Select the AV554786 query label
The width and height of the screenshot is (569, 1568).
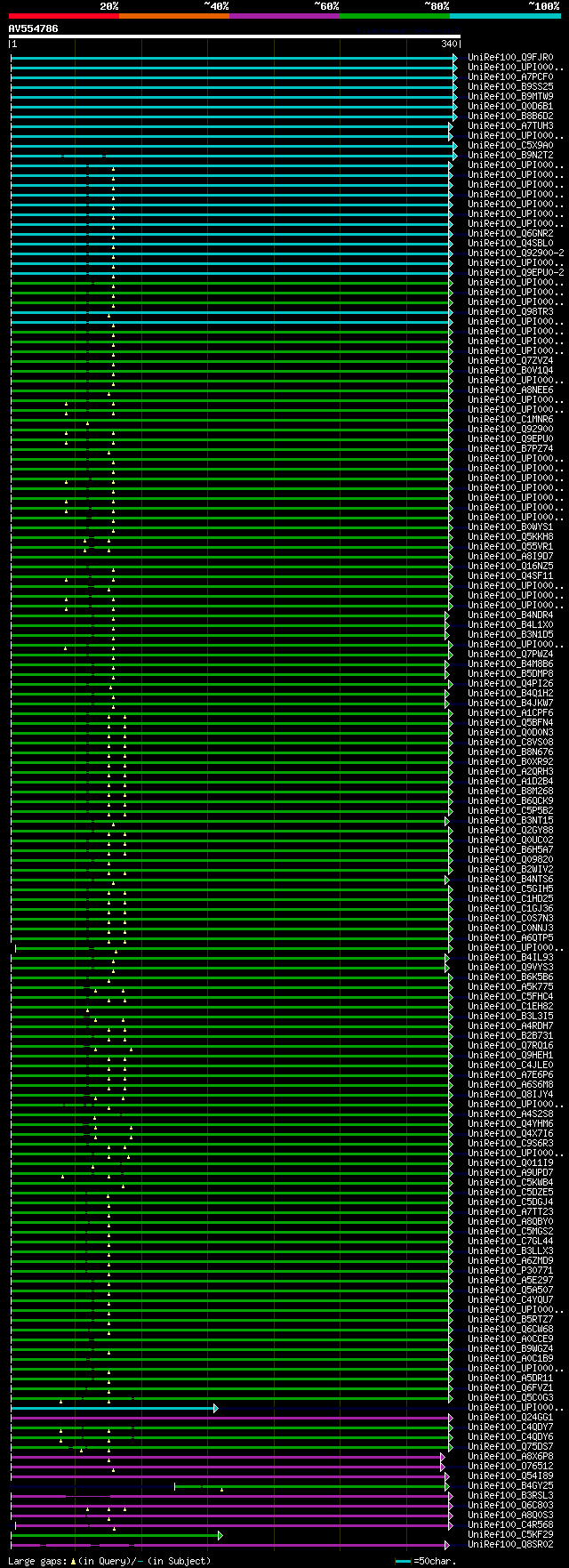[x=34, y=28]
